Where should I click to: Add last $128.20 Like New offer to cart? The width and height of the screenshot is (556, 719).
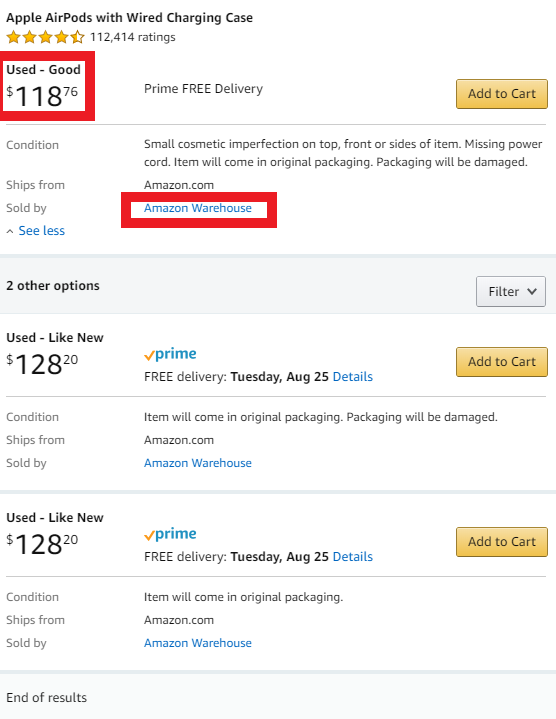[501, 542]
